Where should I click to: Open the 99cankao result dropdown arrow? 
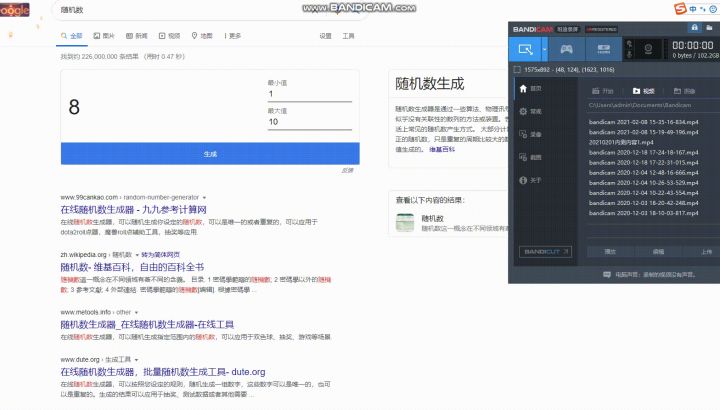tap(204, 197)
